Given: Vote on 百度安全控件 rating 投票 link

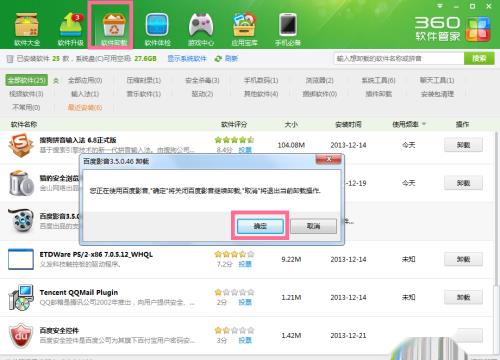Looking at the screenshot, I should (245, 340).
